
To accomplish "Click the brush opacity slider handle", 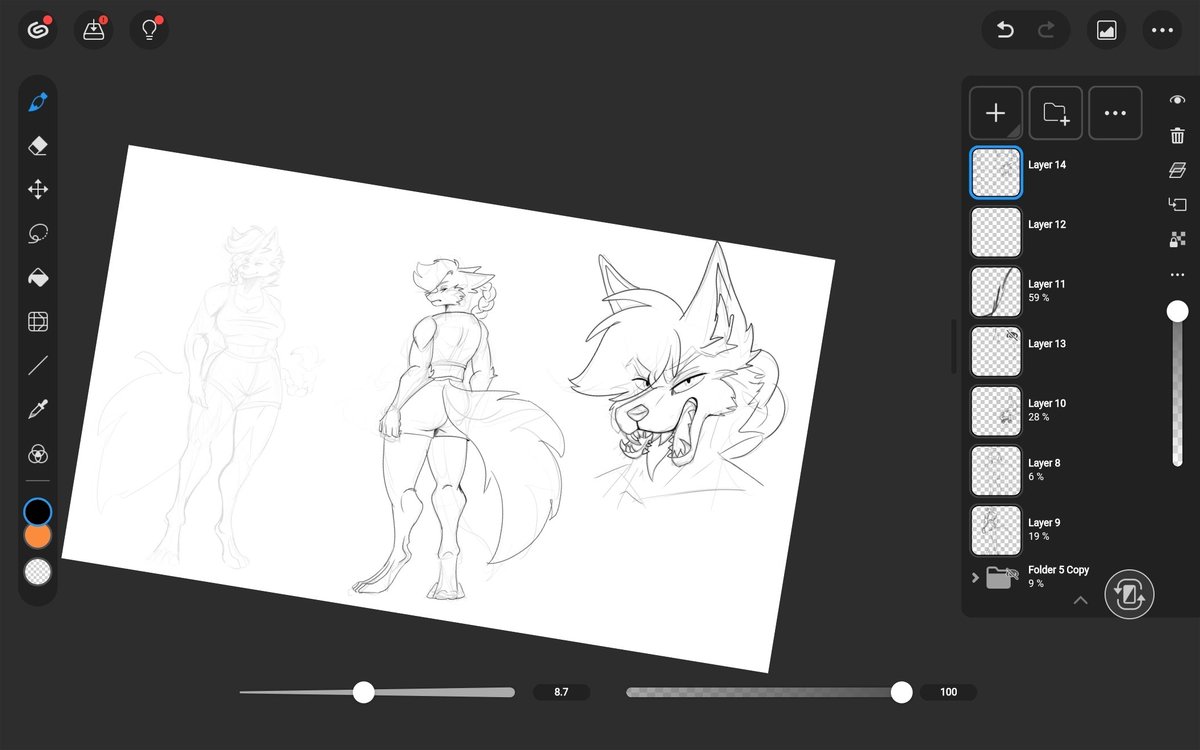I will (x=901, y=692).
